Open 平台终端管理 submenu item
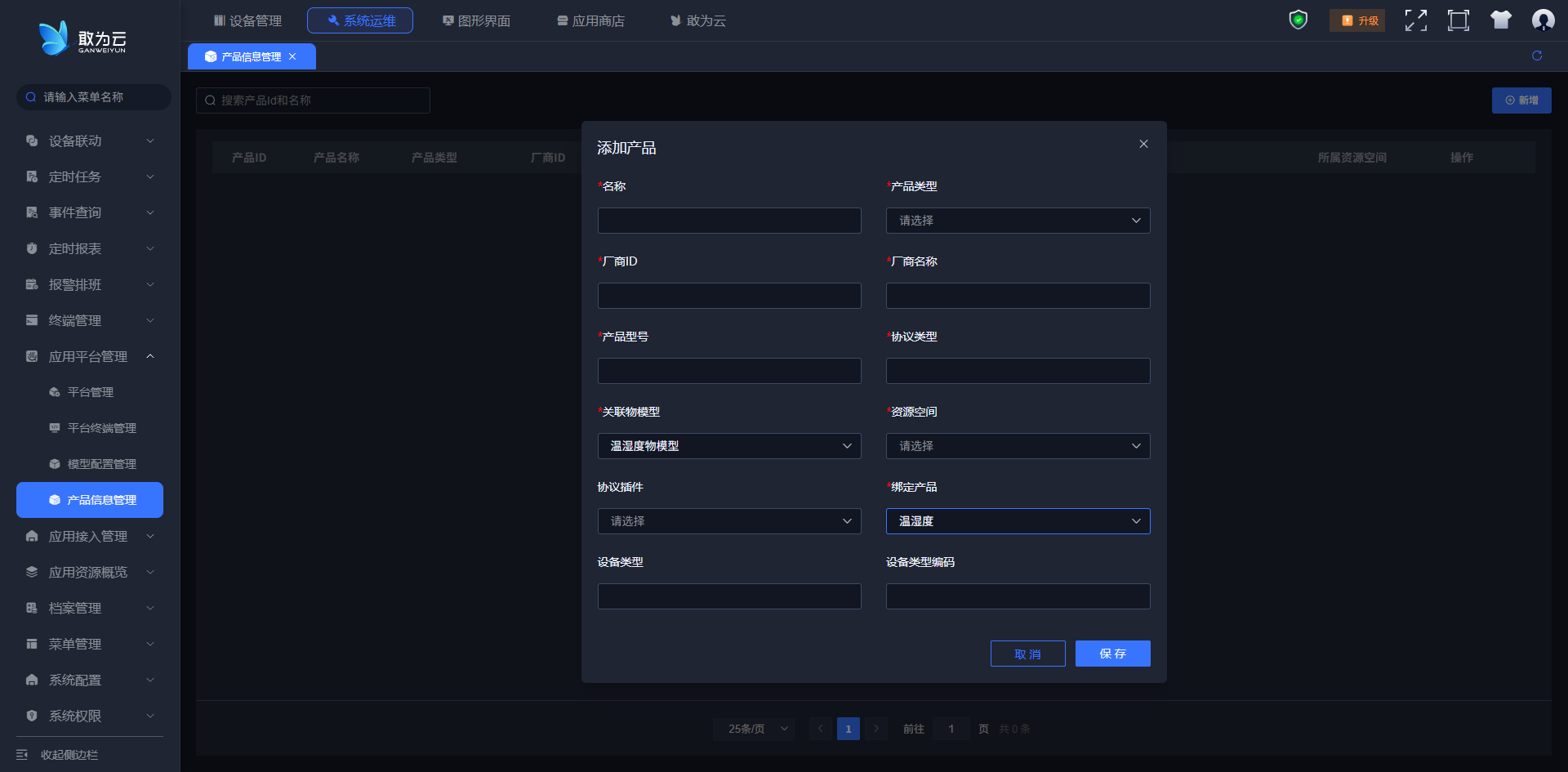This screenshot has height=772, width=1568. 90,428
